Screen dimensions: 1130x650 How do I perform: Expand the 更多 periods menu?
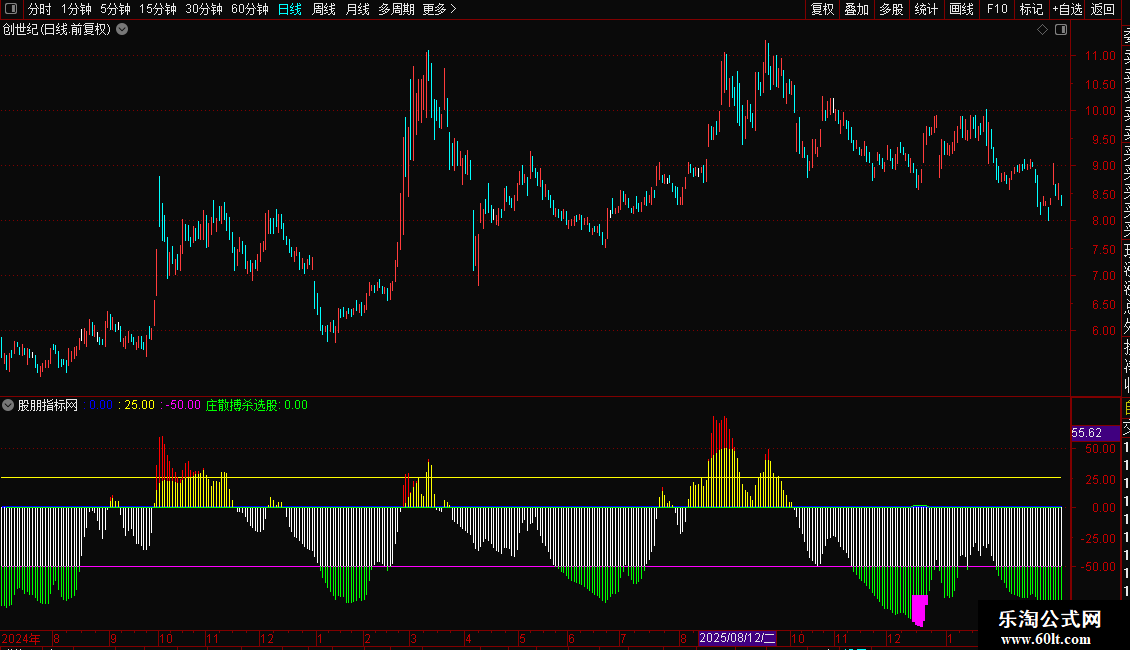(440, 9)
